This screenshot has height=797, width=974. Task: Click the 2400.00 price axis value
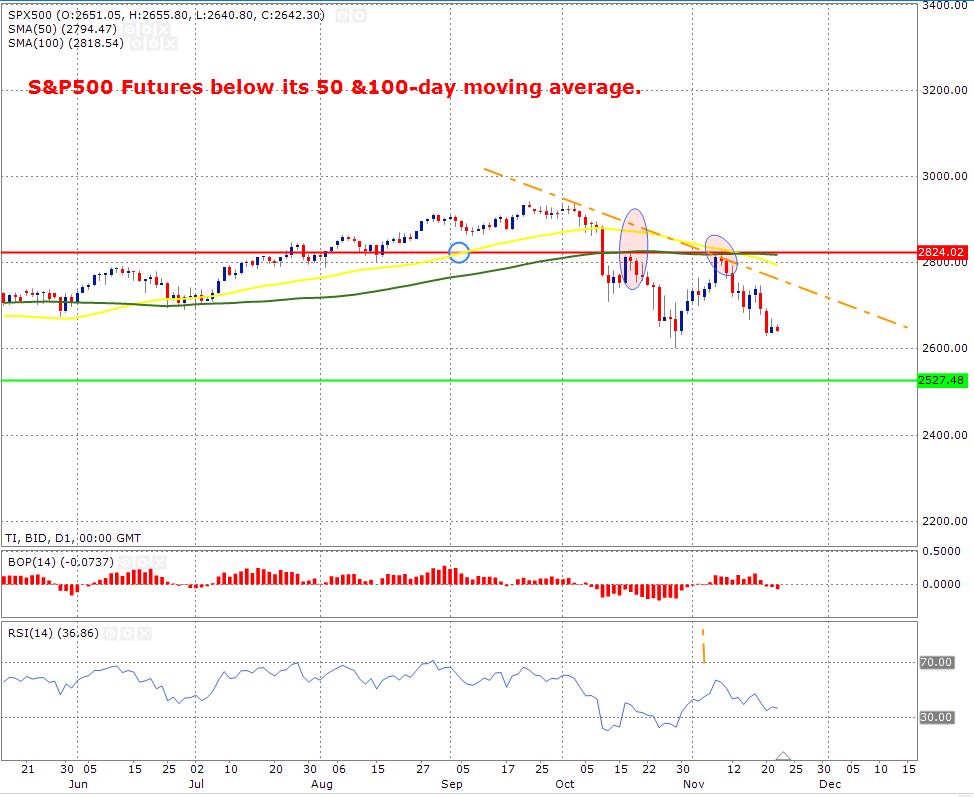click(x=945, y=435)
